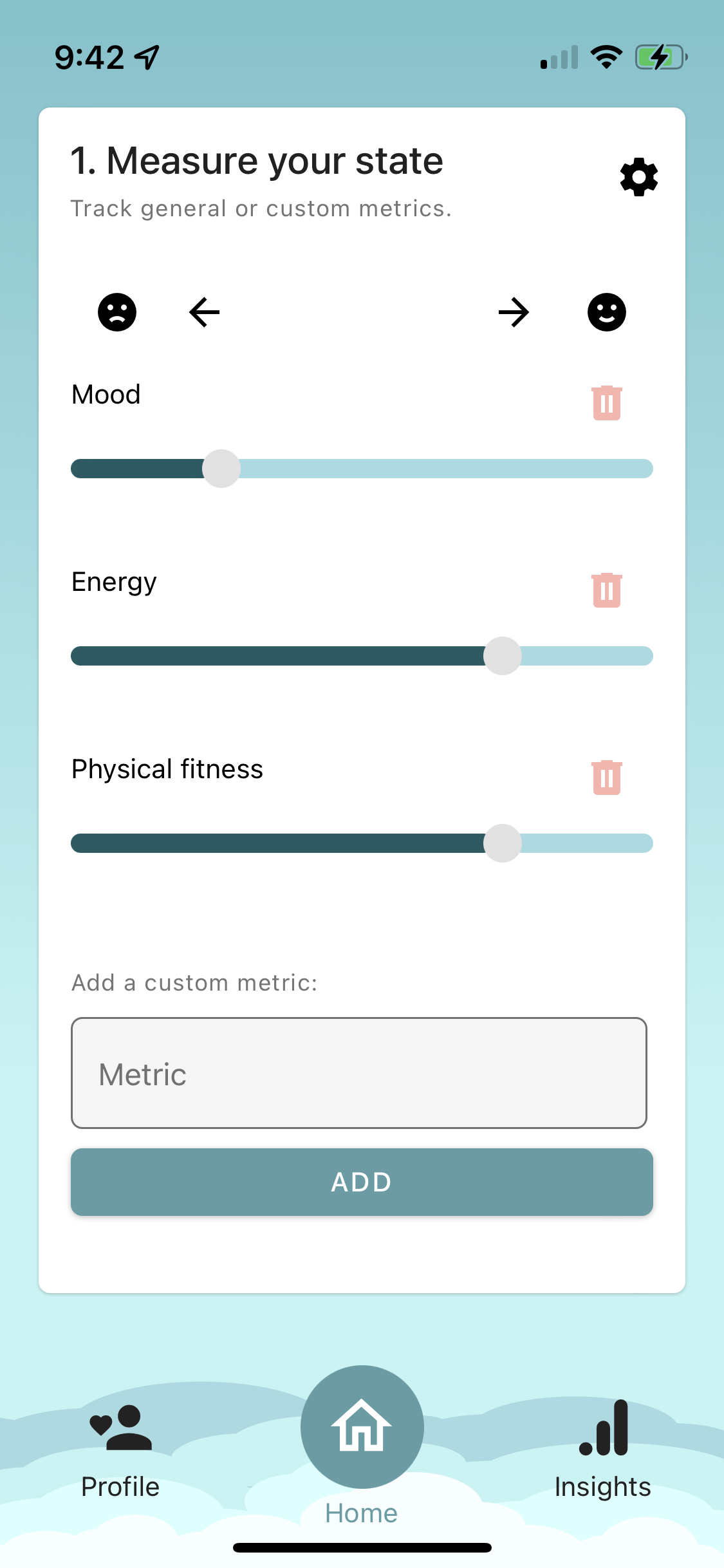The image size is (724, 1568).
Task: Tap the Wi-Fi icon in status bar
Action: tap(606, 57)
